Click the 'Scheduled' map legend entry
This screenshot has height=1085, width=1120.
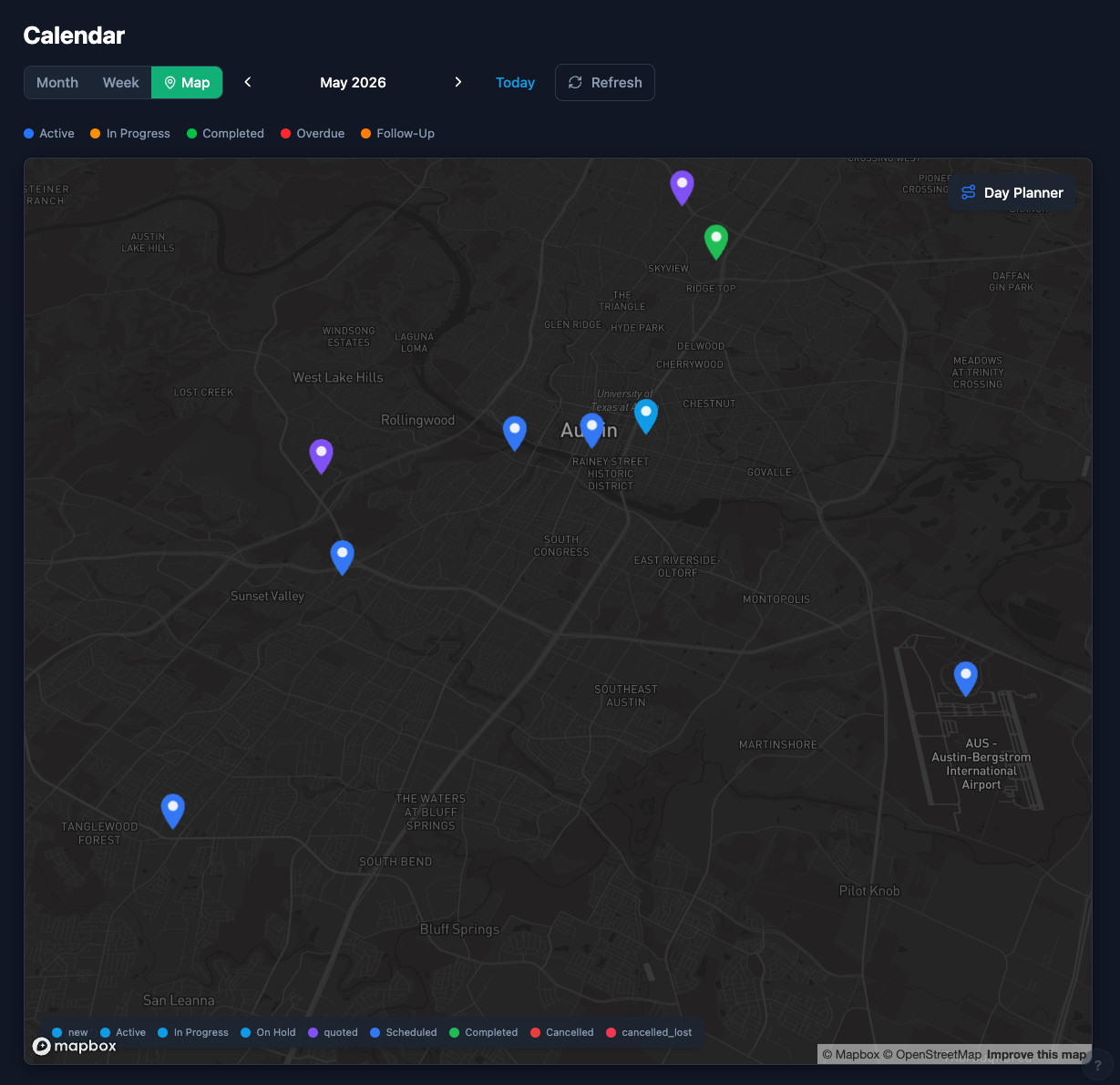coord(404,1032)
